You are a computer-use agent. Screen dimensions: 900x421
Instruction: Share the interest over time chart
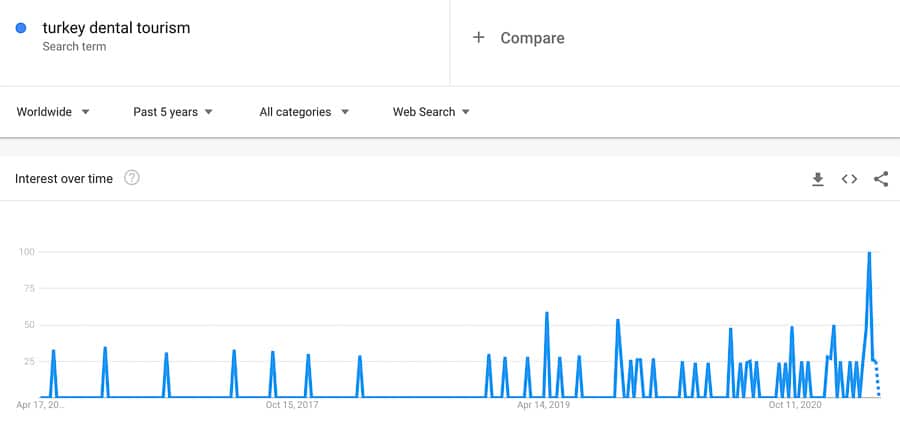tap(881, 179)
